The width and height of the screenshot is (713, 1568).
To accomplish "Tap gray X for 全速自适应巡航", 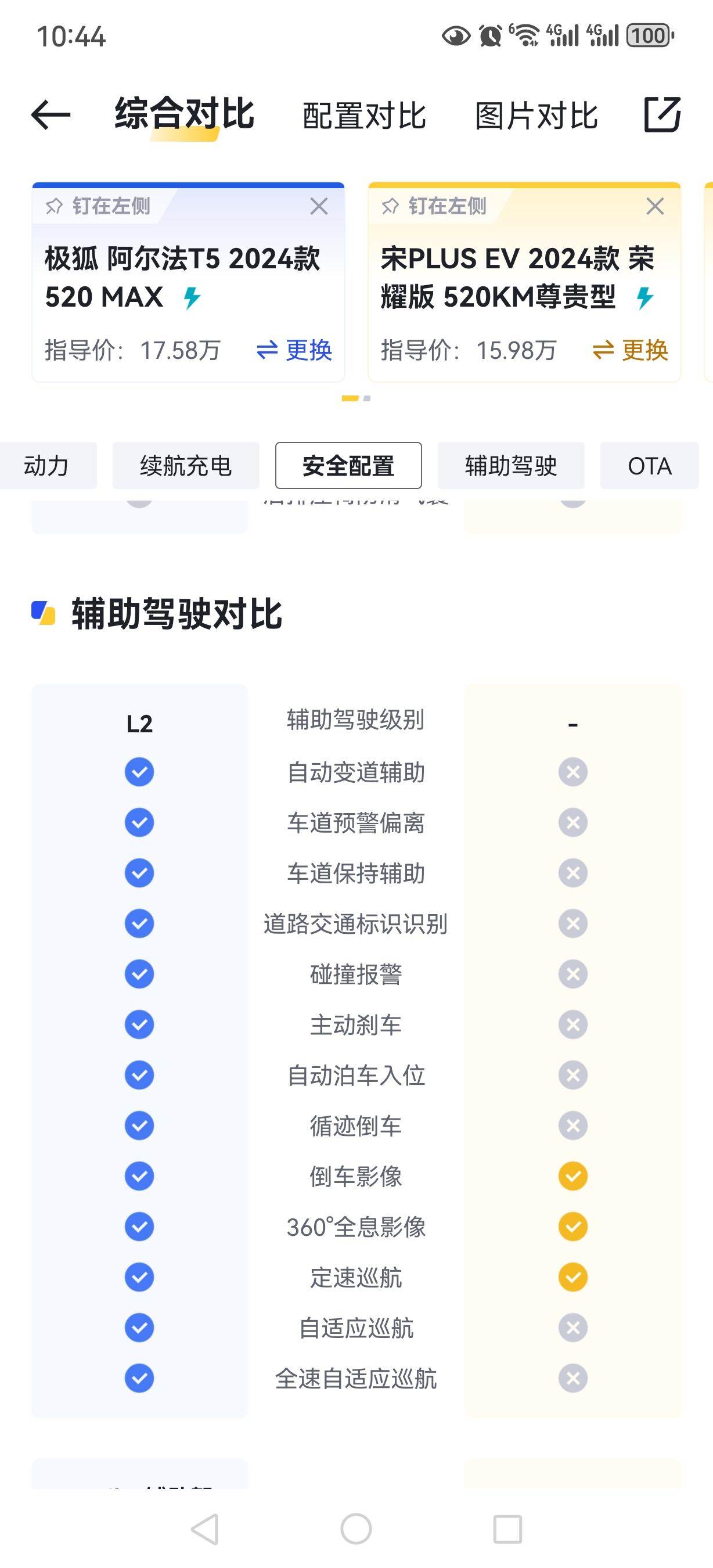I will 572,1378.
